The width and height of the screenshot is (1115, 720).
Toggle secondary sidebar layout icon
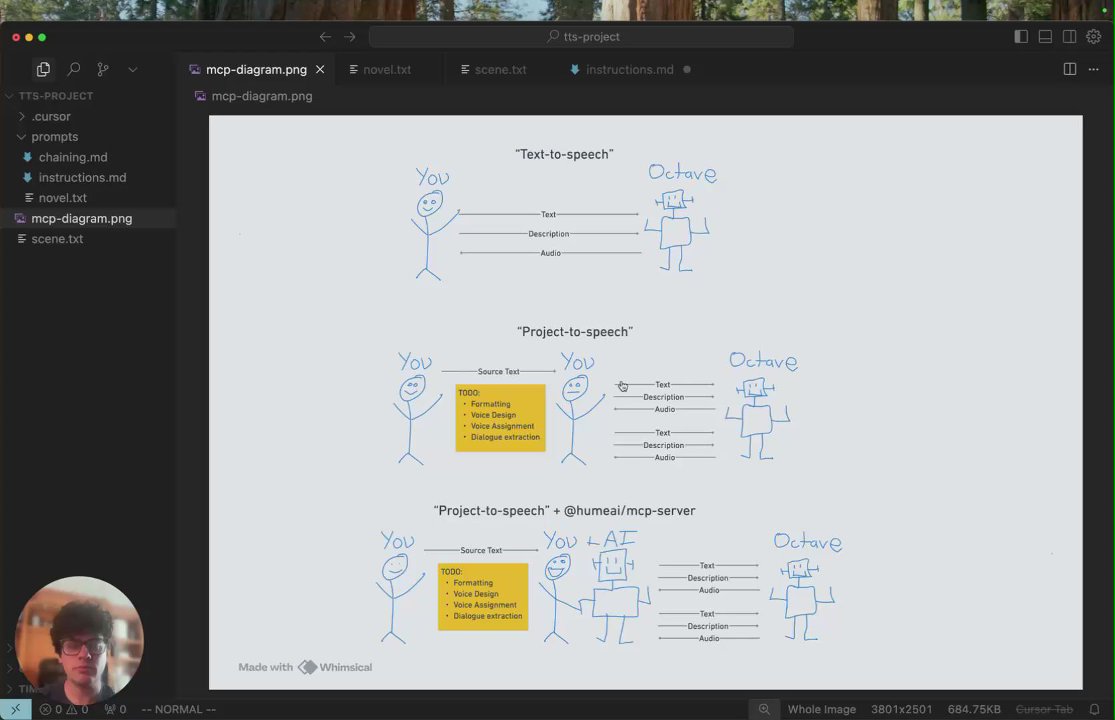1069,36
